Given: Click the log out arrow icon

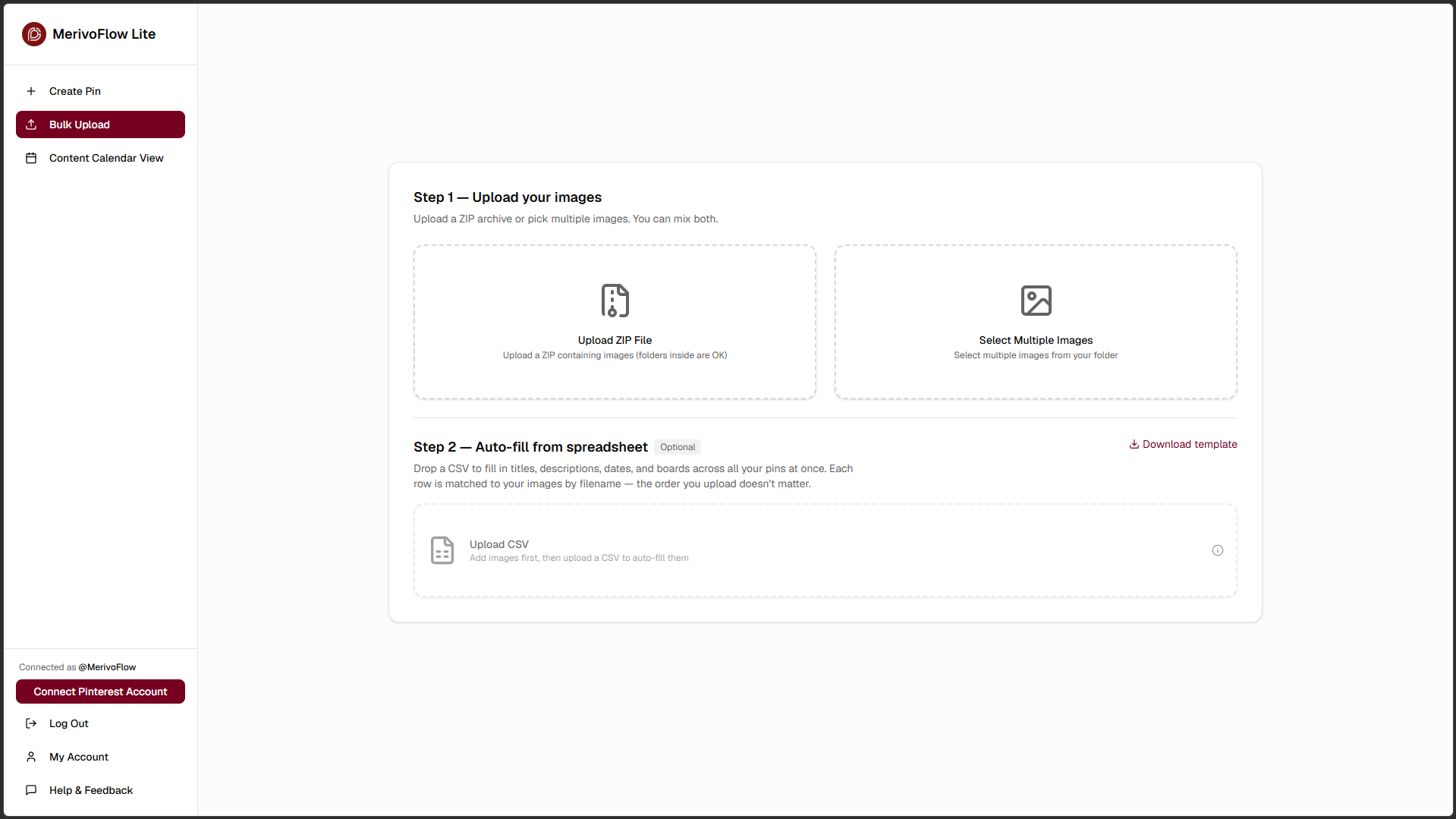Looking at the screenshot, I should click(x=31, y=723).
